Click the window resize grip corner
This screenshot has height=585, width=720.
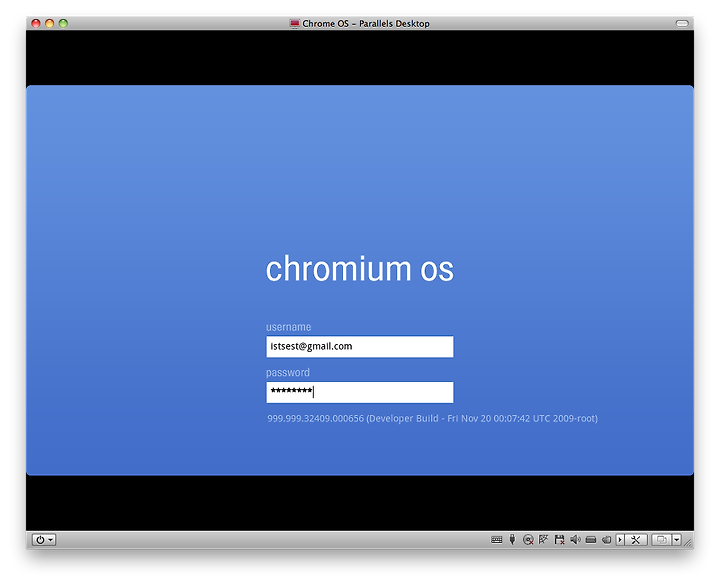(688, 542)
